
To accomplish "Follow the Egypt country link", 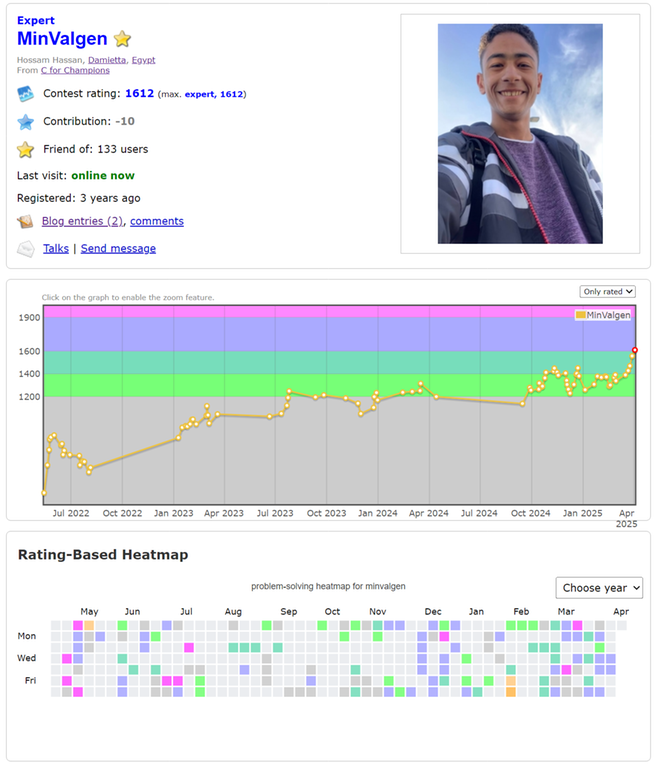I will pos(143,60).
